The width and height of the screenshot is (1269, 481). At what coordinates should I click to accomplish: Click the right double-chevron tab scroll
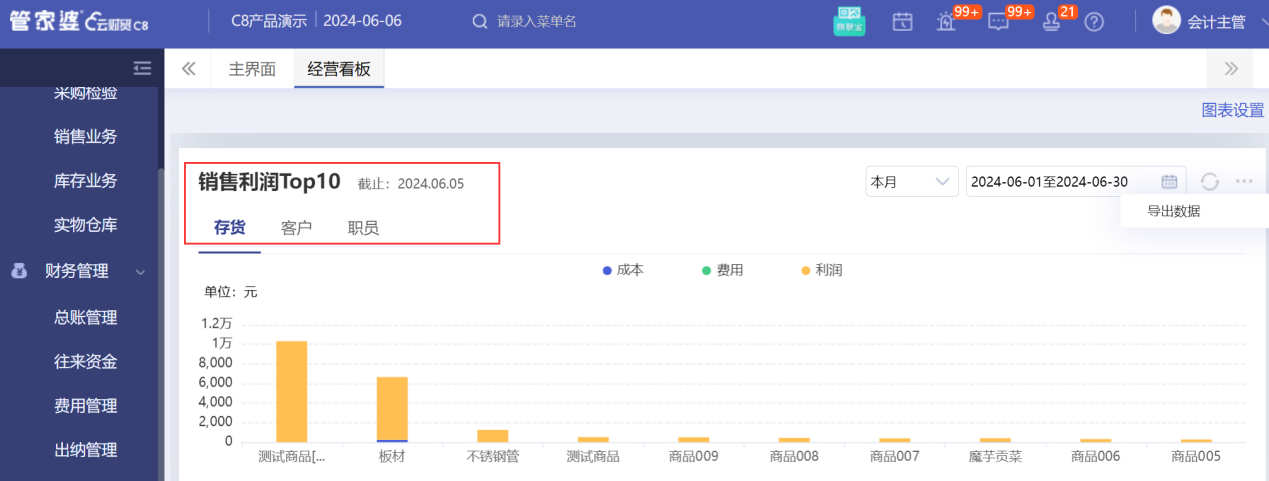1231,69
